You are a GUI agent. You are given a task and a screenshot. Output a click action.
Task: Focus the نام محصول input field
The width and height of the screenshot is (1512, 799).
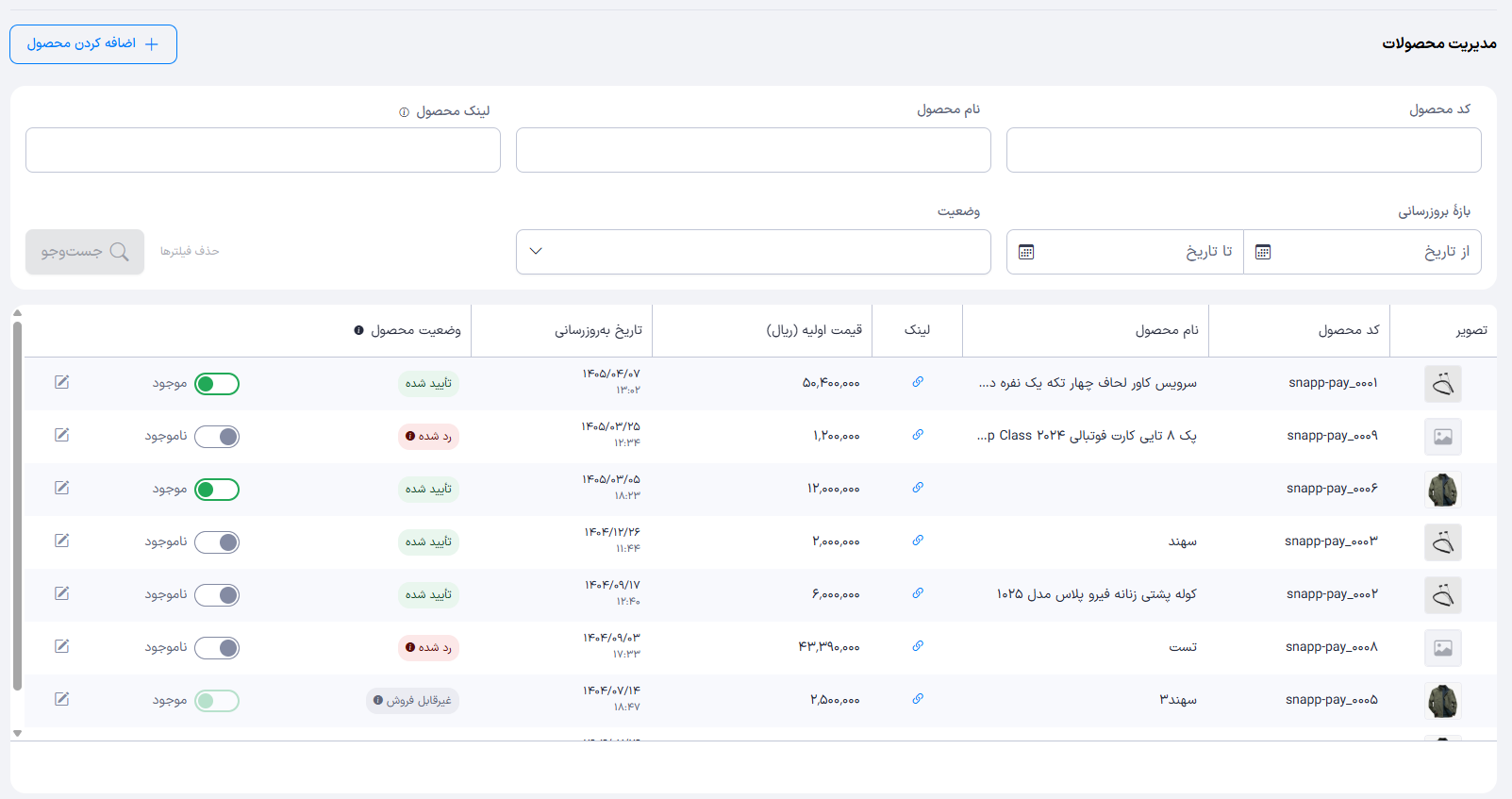tap(753, 150)
